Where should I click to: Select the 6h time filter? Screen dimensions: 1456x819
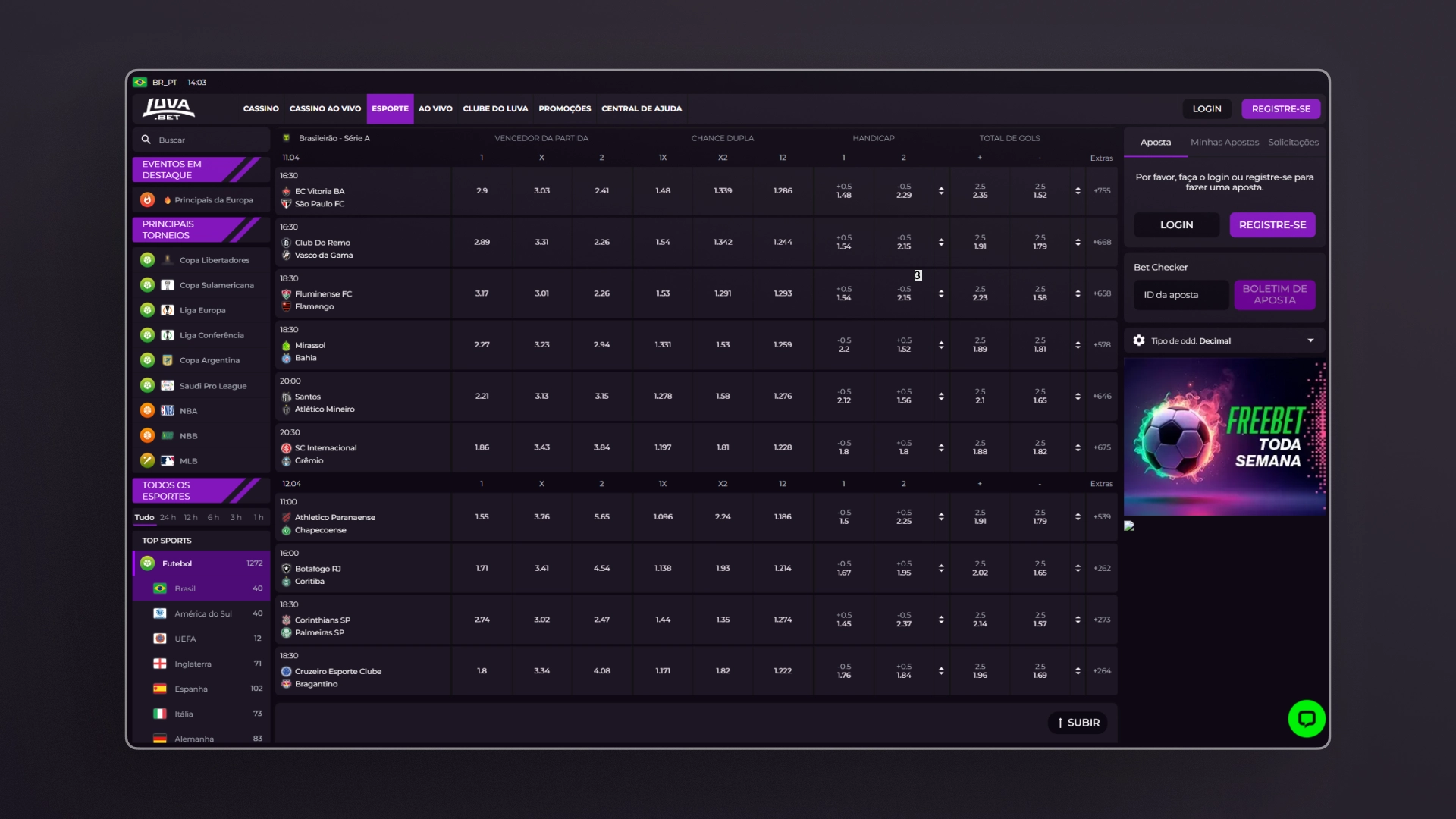(213, 517)
